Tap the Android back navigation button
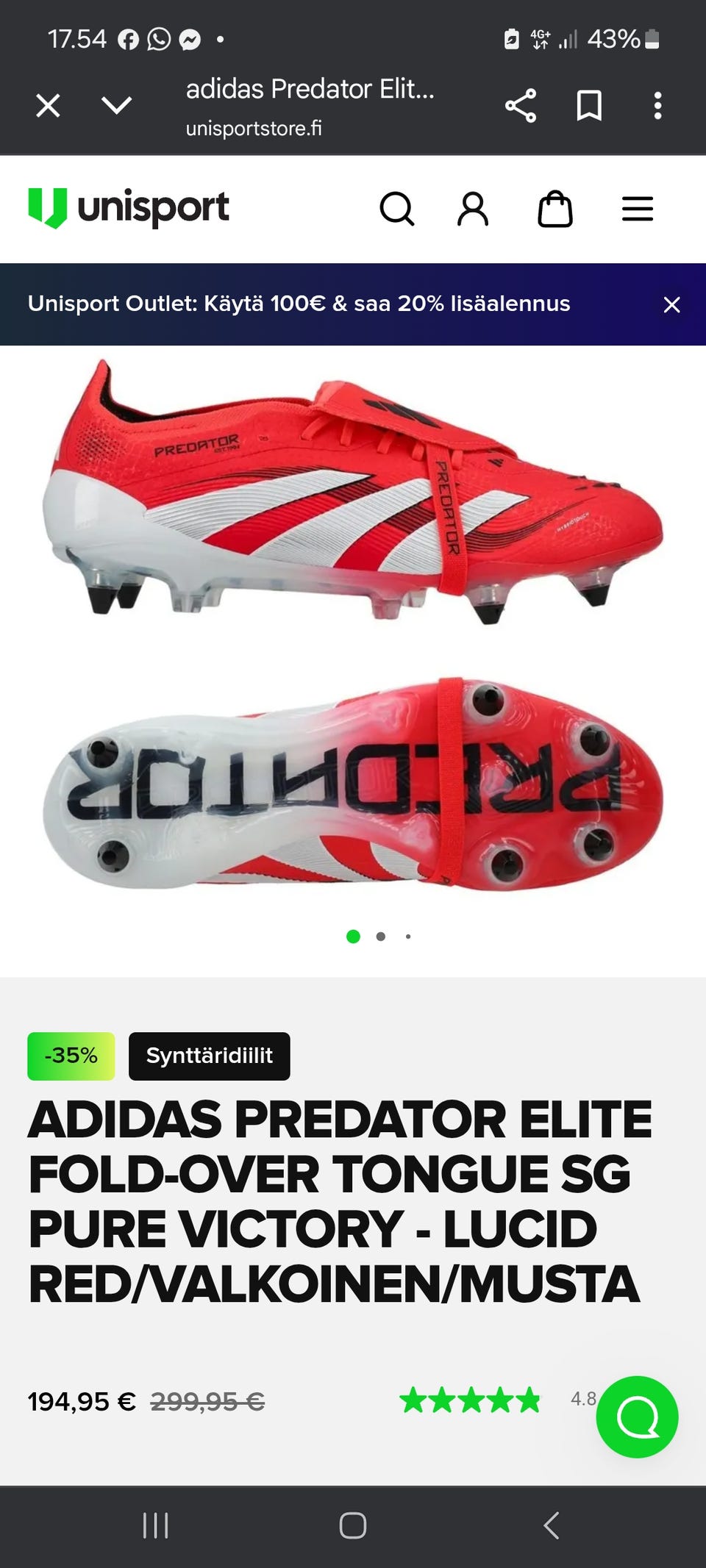706x1568 pixels. [x=552, y=1525]
